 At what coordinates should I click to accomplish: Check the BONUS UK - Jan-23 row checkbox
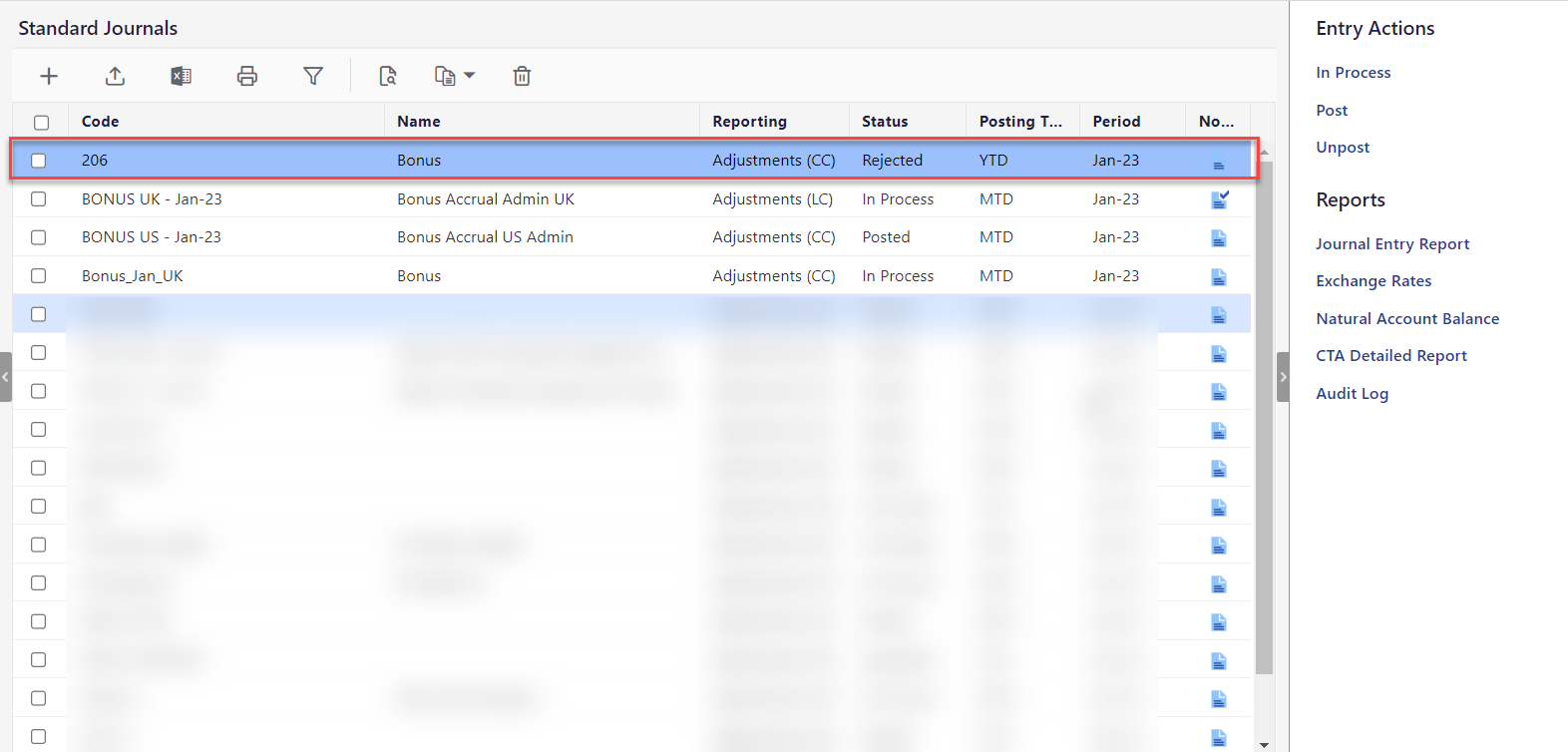[38, 198]
